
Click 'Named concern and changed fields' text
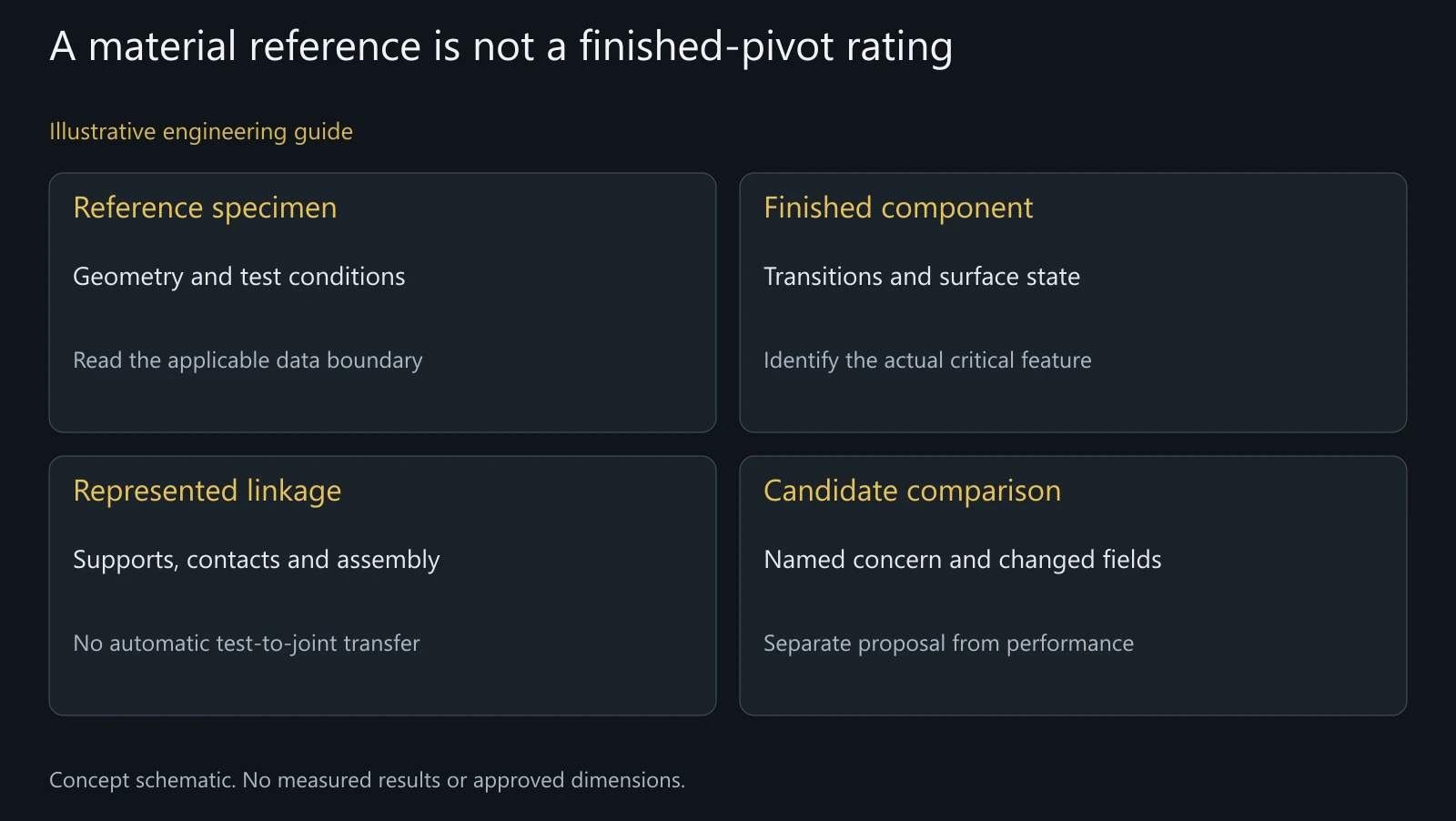(x=963, y=560)
